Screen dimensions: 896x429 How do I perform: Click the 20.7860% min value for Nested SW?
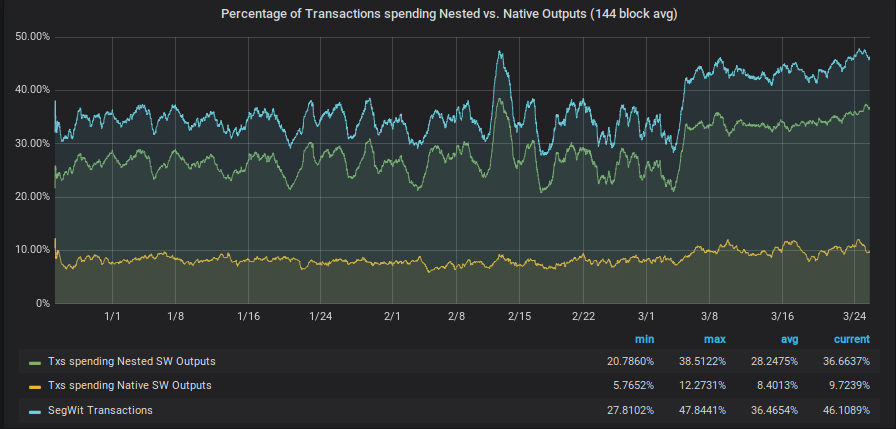(x=631, y=362)
